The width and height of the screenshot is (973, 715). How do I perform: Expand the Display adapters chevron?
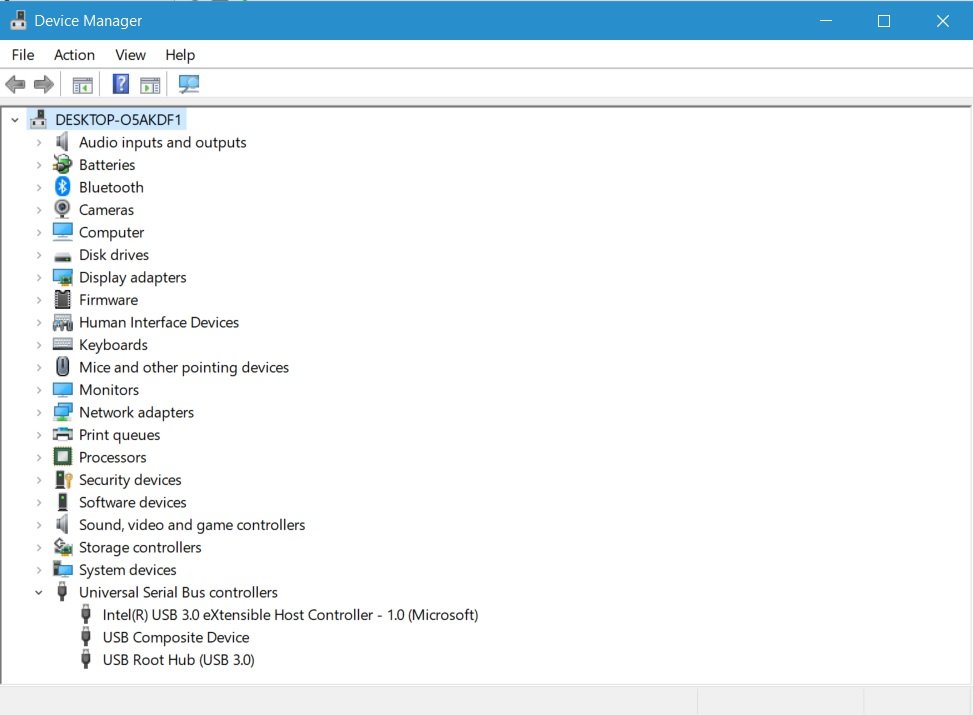(38, 277)
